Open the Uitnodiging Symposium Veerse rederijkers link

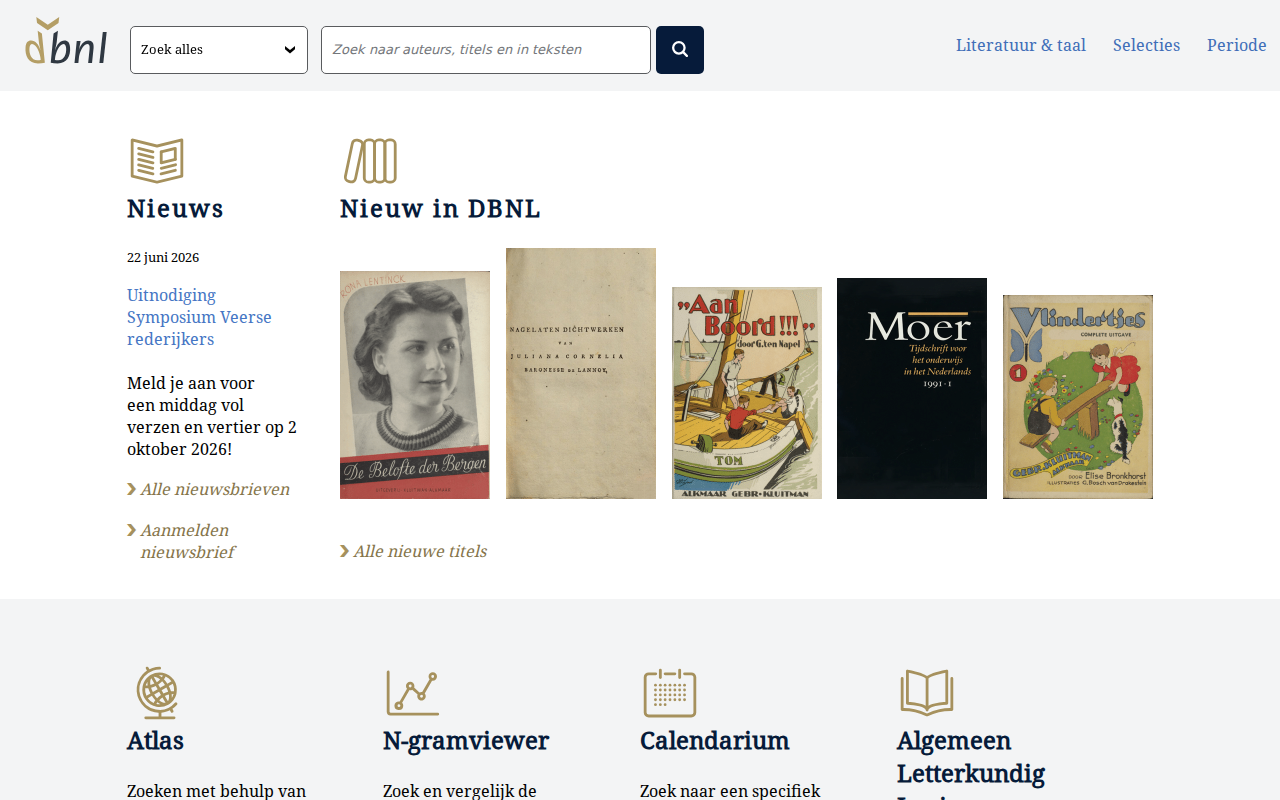[199, 317]
